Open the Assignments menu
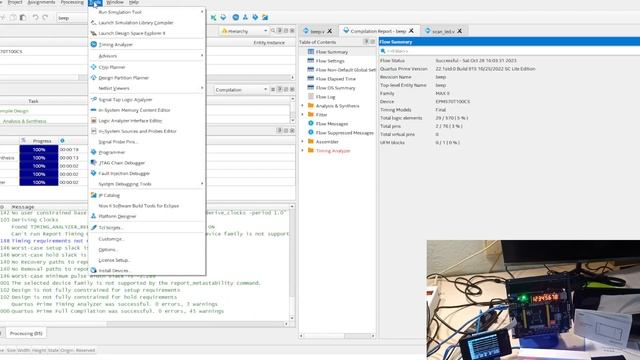 41,2
